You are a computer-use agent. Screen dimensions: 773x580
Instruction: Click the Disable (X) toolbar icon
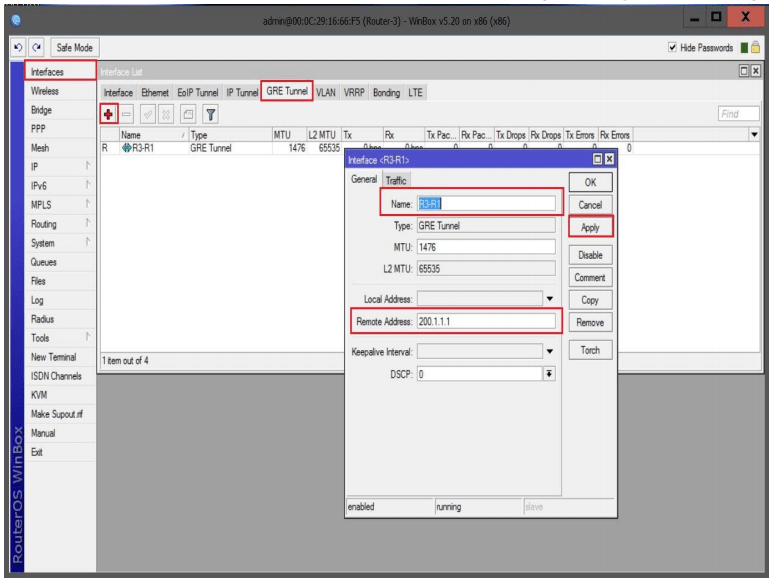[x=168, y=114]
